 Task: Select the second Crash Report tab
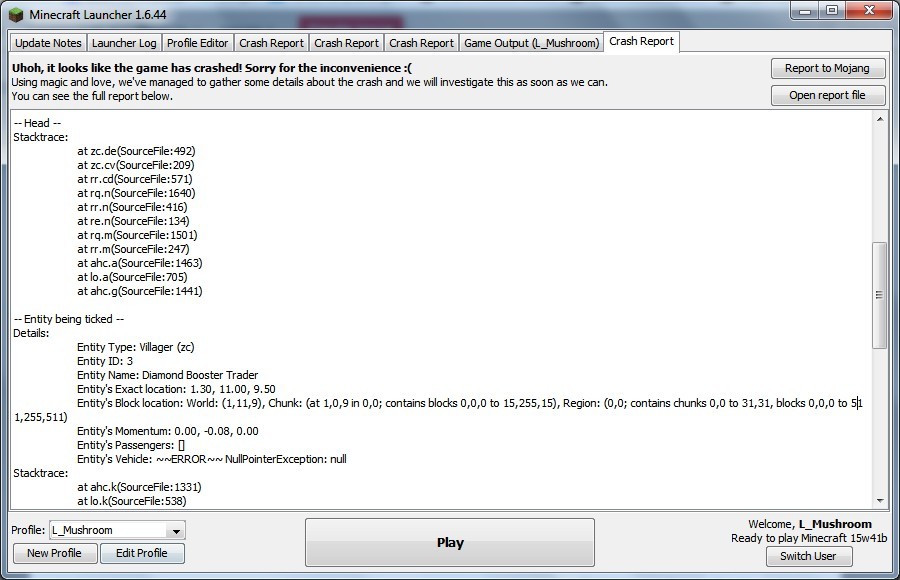[x=347, y=43]
